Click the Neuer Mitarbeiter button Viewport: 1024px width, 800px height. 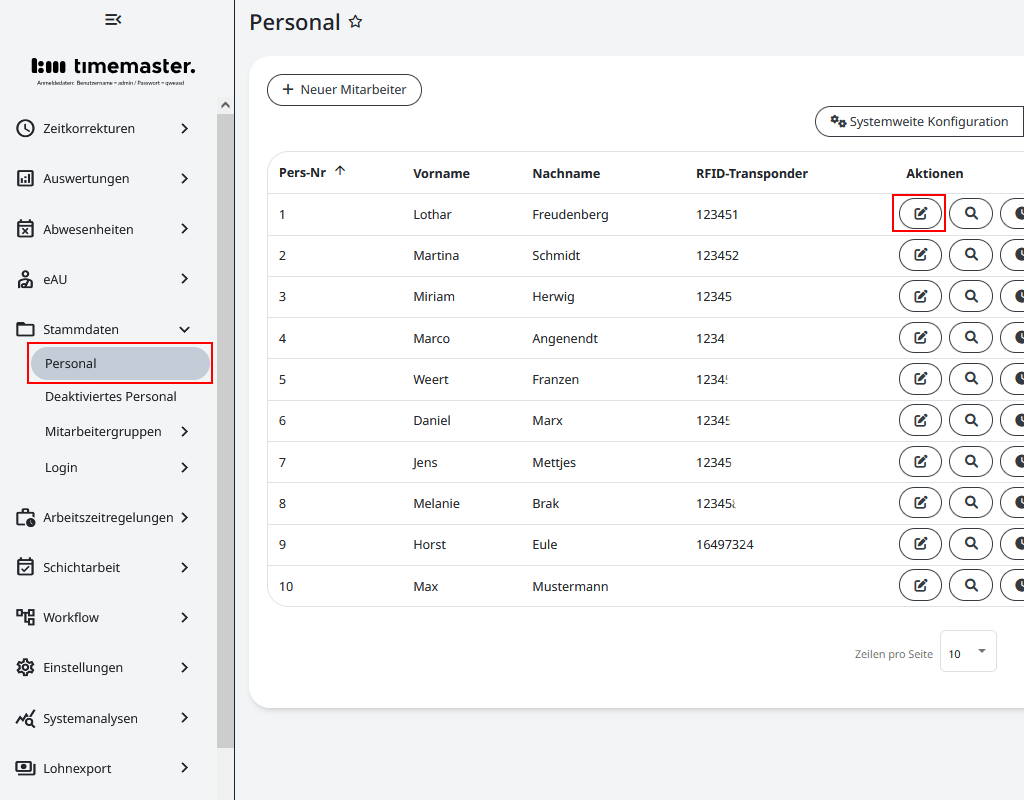click(x=344, y=90)
